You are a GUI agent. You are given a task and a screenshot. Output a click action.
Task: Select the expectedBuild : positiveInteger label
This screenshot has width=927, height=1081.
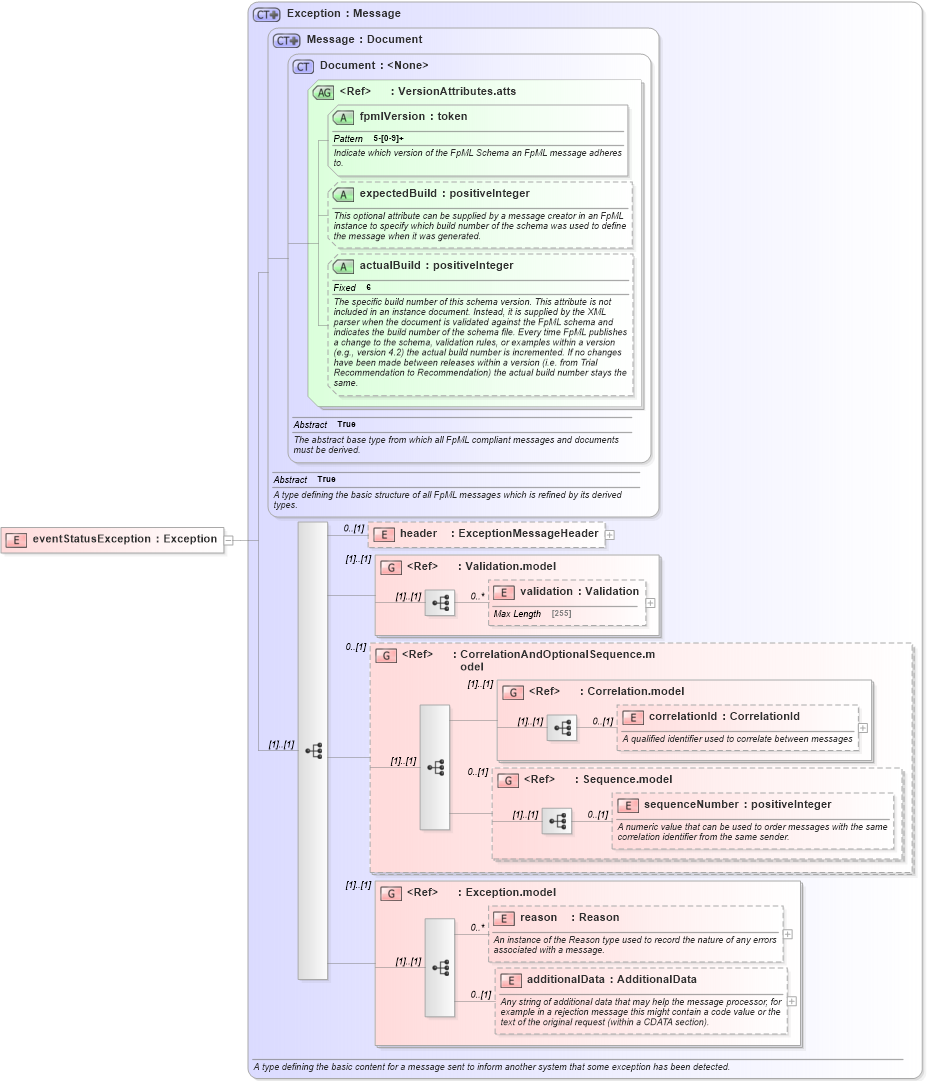pyautogui.click(x=445, y=194)
